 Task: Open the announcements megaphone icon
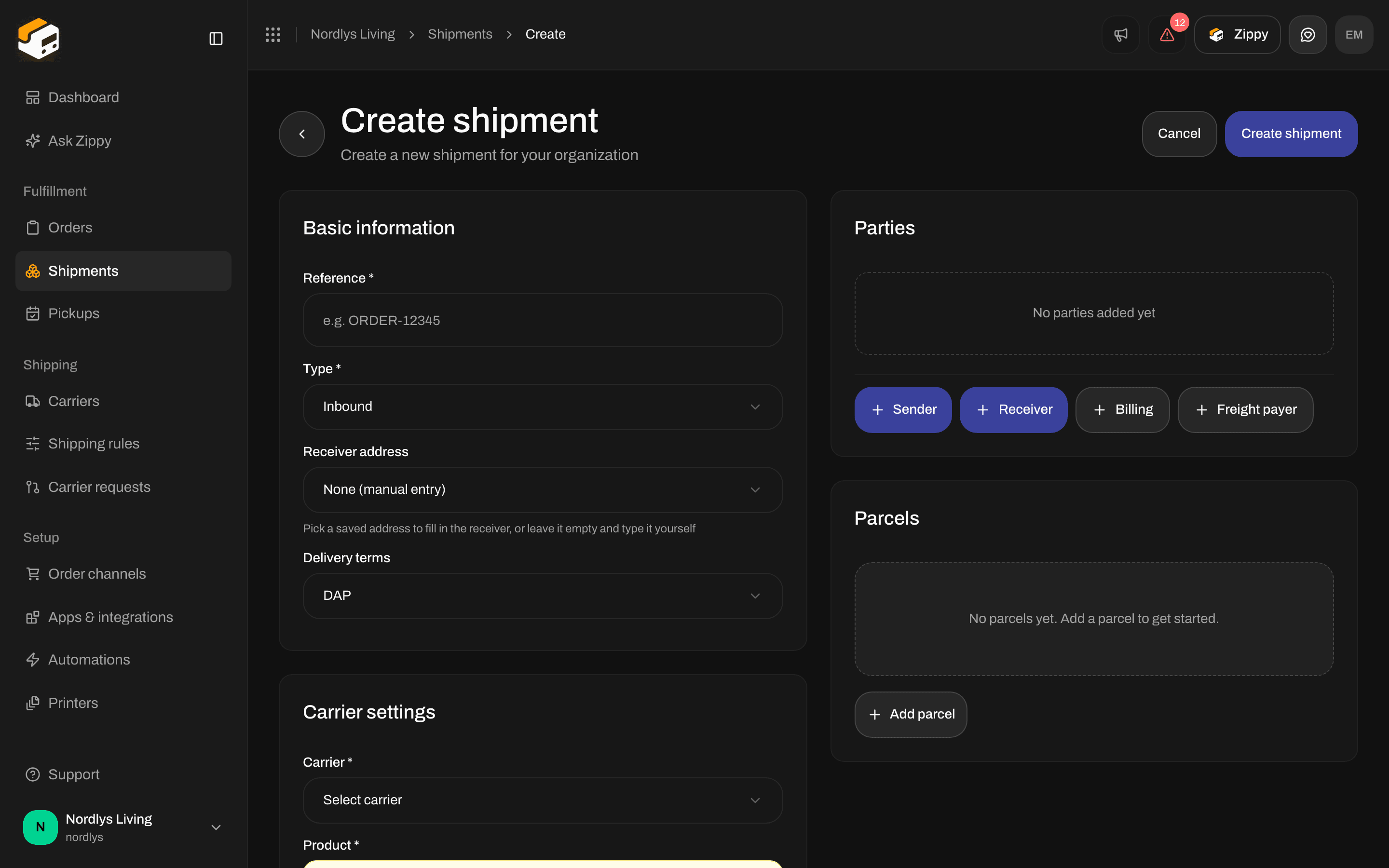click(x=1120, y=34)
